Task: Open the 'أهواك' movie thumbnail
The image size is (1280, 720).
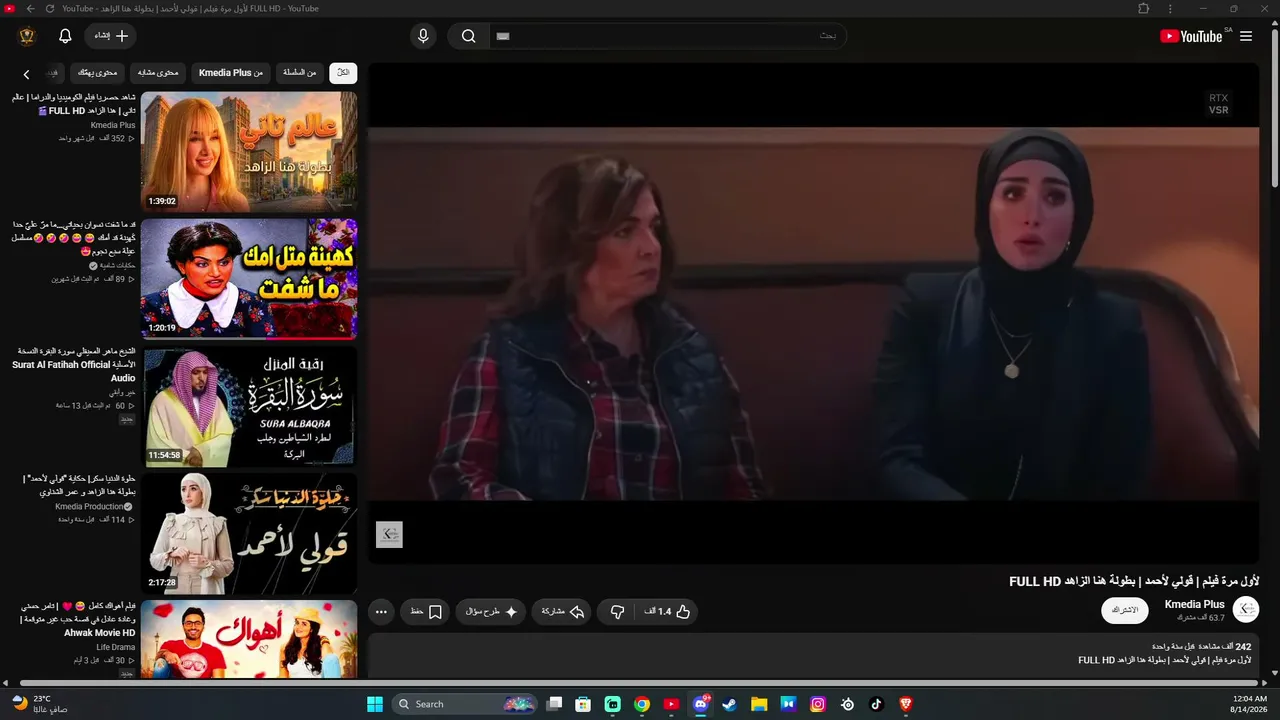Action: tap(249, 640)
